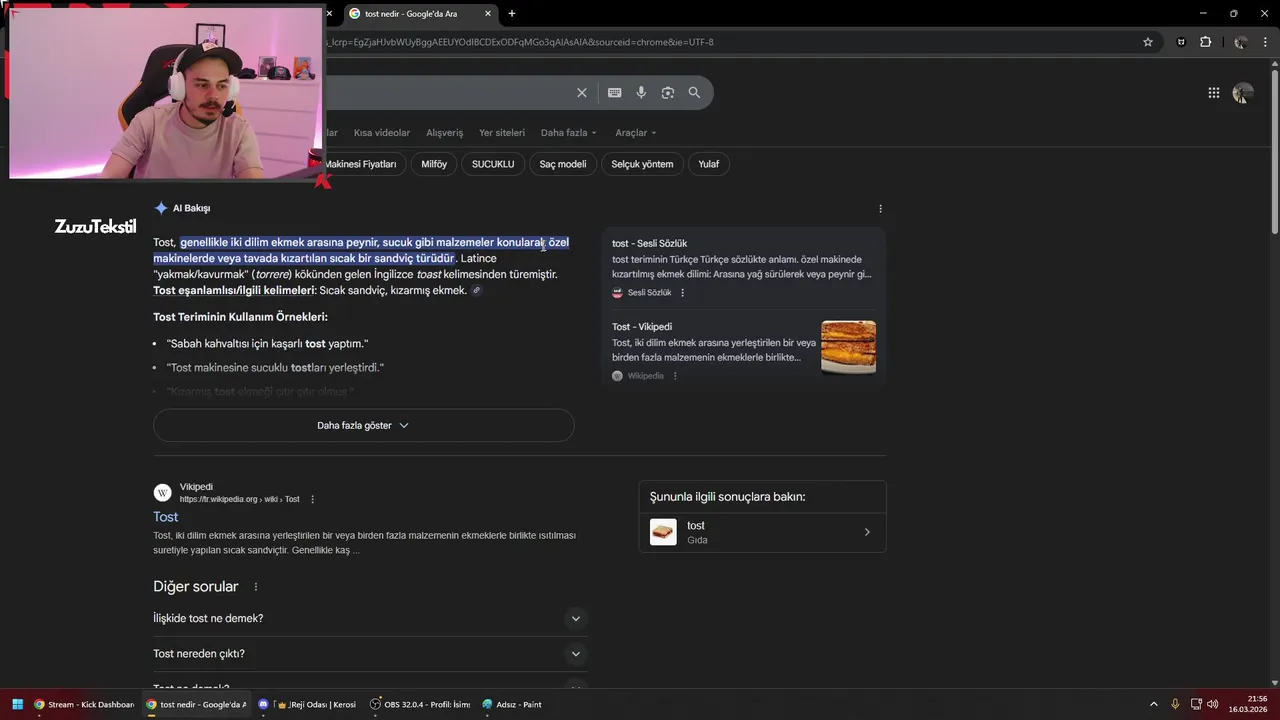
Task: Open the on-screen keyboard input tool
Action: pos(614,93)
